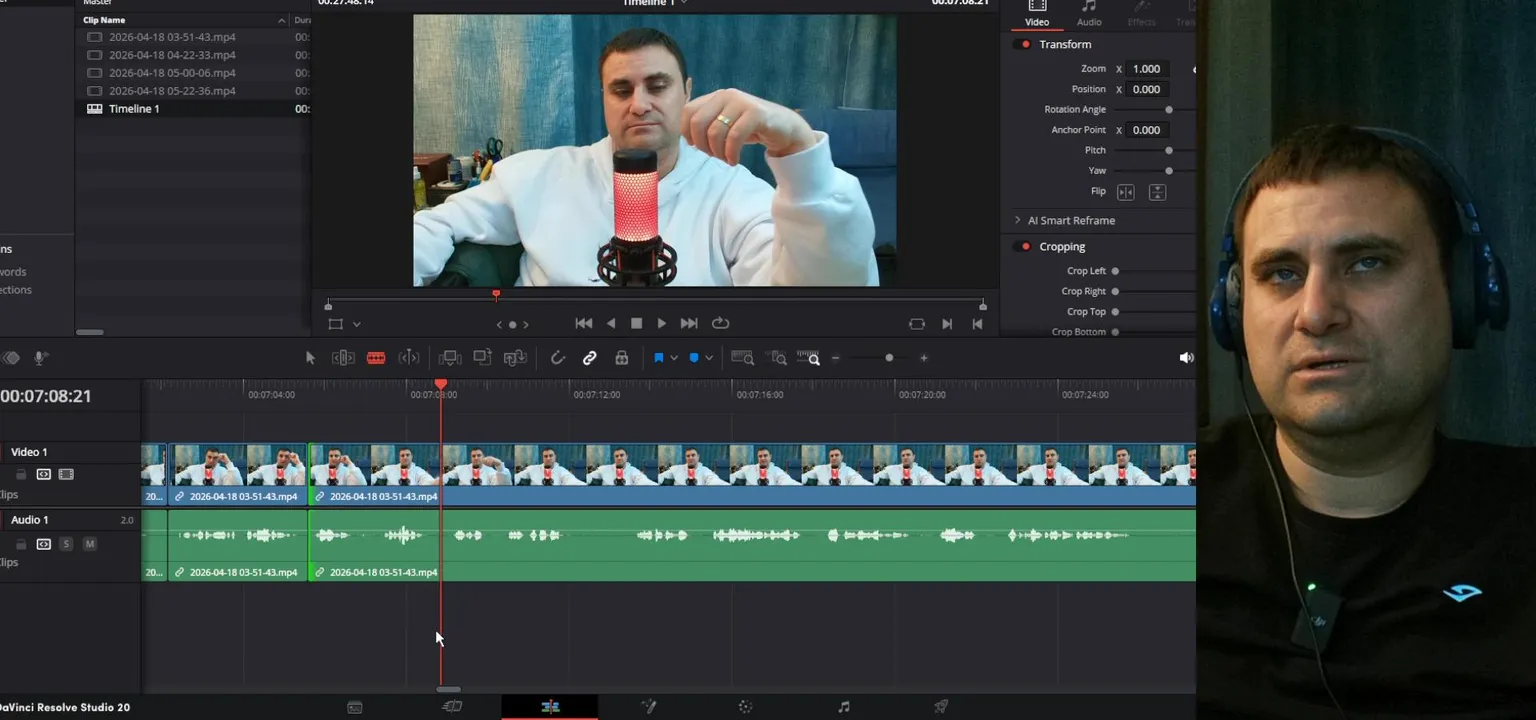The height and width of the screenshot is (720, 1536).
Task: Toggle timeline Snapping magnet icon
Action: (558, 358)
